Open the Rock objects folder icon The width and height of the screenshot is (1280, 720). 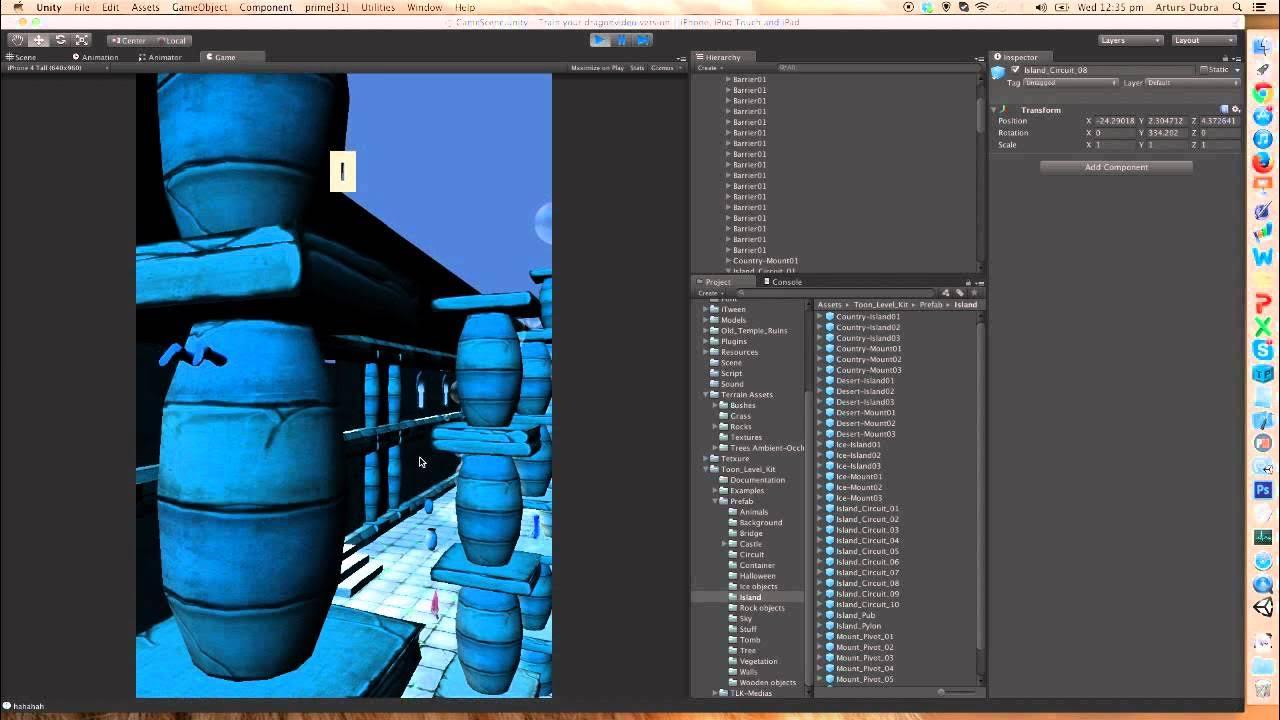(x=732, y=608)
